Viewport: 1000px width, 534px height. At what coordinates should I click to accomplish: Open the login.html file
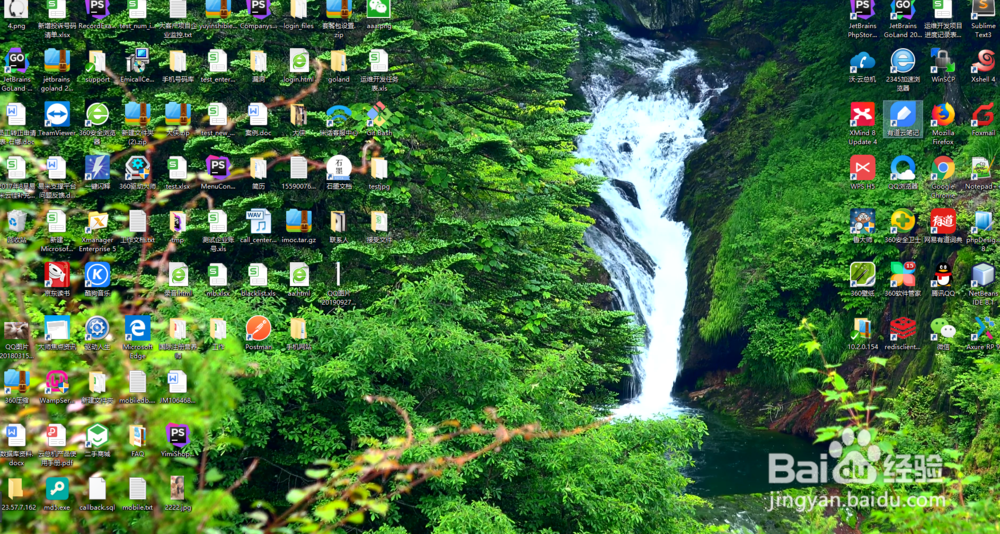pos(298,61)
